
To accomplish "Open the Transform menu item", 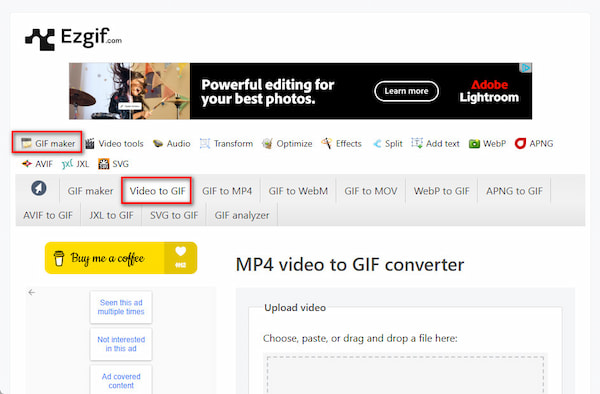I will 226,143.
